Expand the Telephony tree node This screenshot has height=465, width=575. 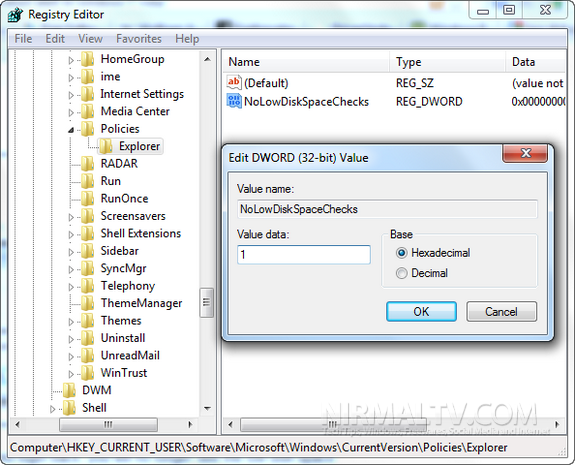71,287
